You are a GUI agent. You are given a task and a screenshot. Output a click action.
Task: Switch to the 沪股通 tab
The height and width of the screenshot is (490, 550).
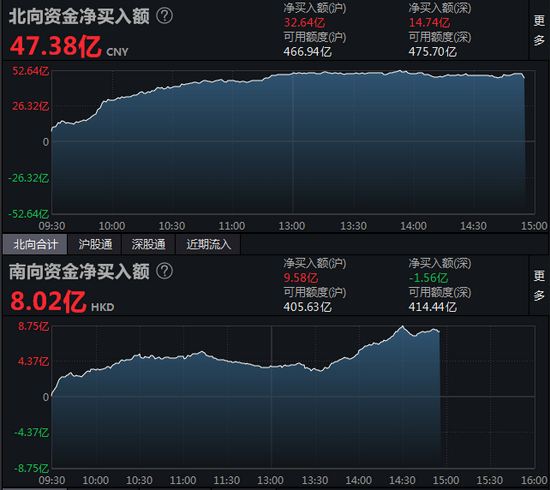click(x=95, y=244)
